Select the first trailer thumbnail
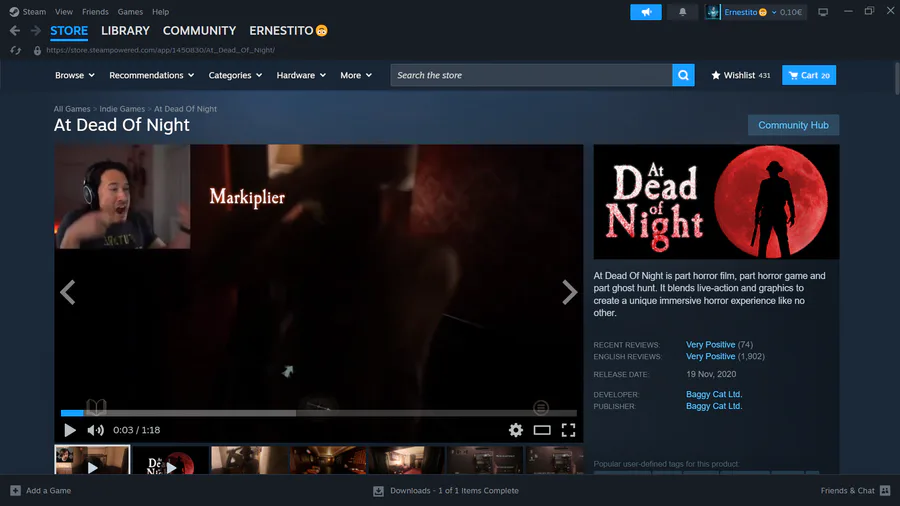The width and height of the screenshot is (900, 506). (x=92, y=460)
